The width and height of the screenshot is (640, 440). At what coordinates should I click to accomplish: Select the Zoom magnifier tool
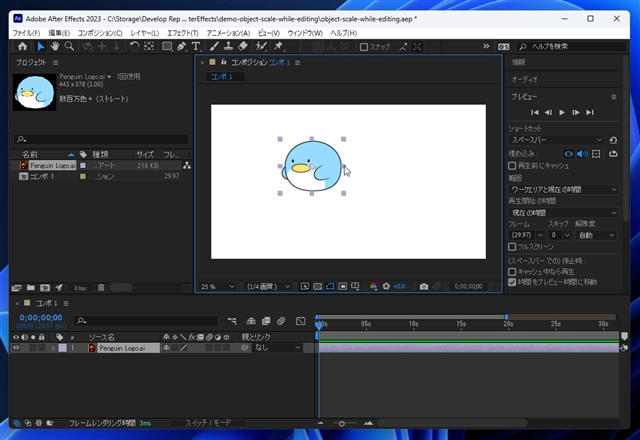coord(70,46)
